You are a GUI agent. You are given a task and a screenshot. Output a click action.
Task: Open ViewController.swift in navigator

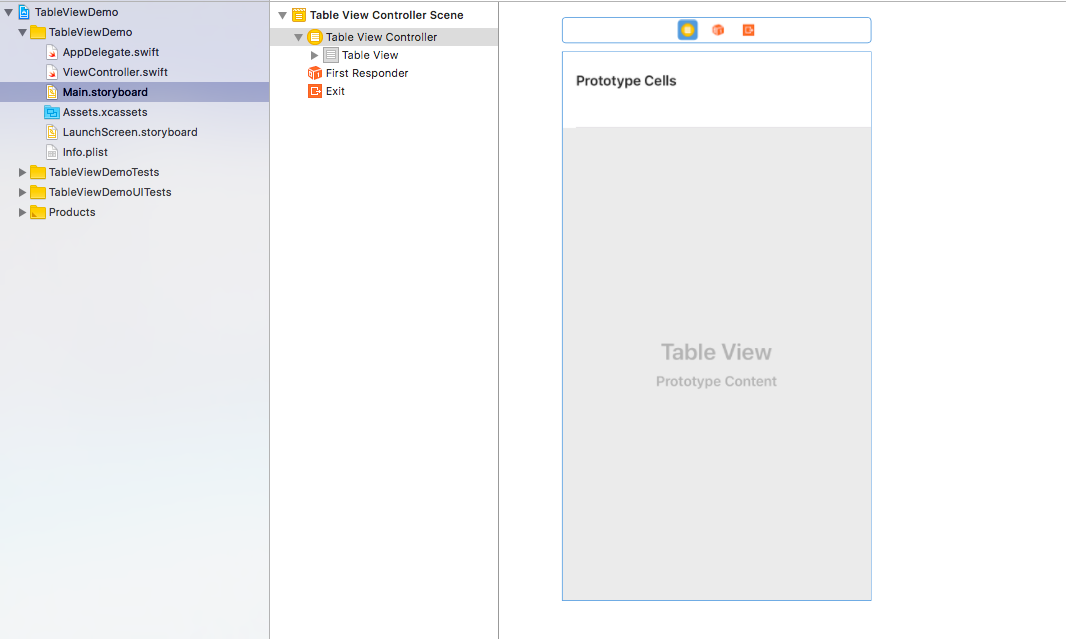point(115,72)
